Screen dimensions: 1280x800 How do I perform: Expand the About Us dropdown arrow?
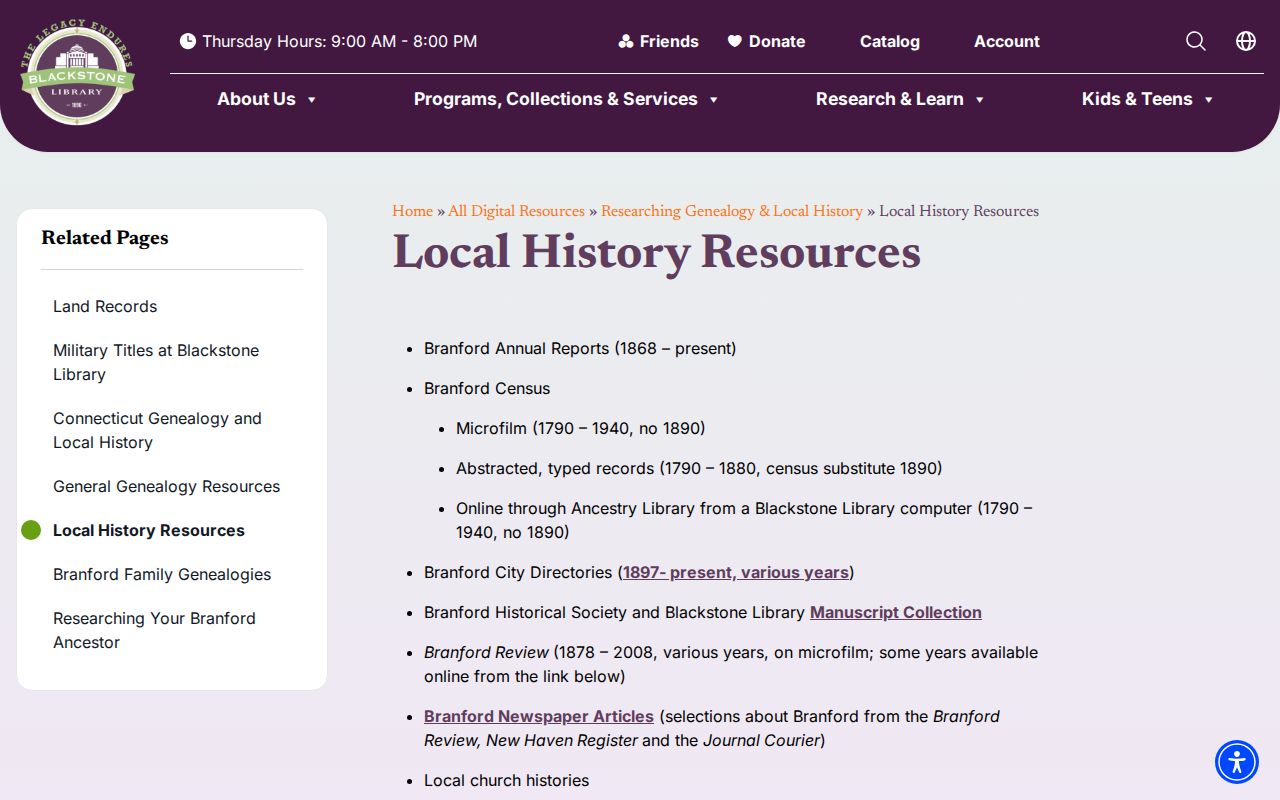[311, 100]
